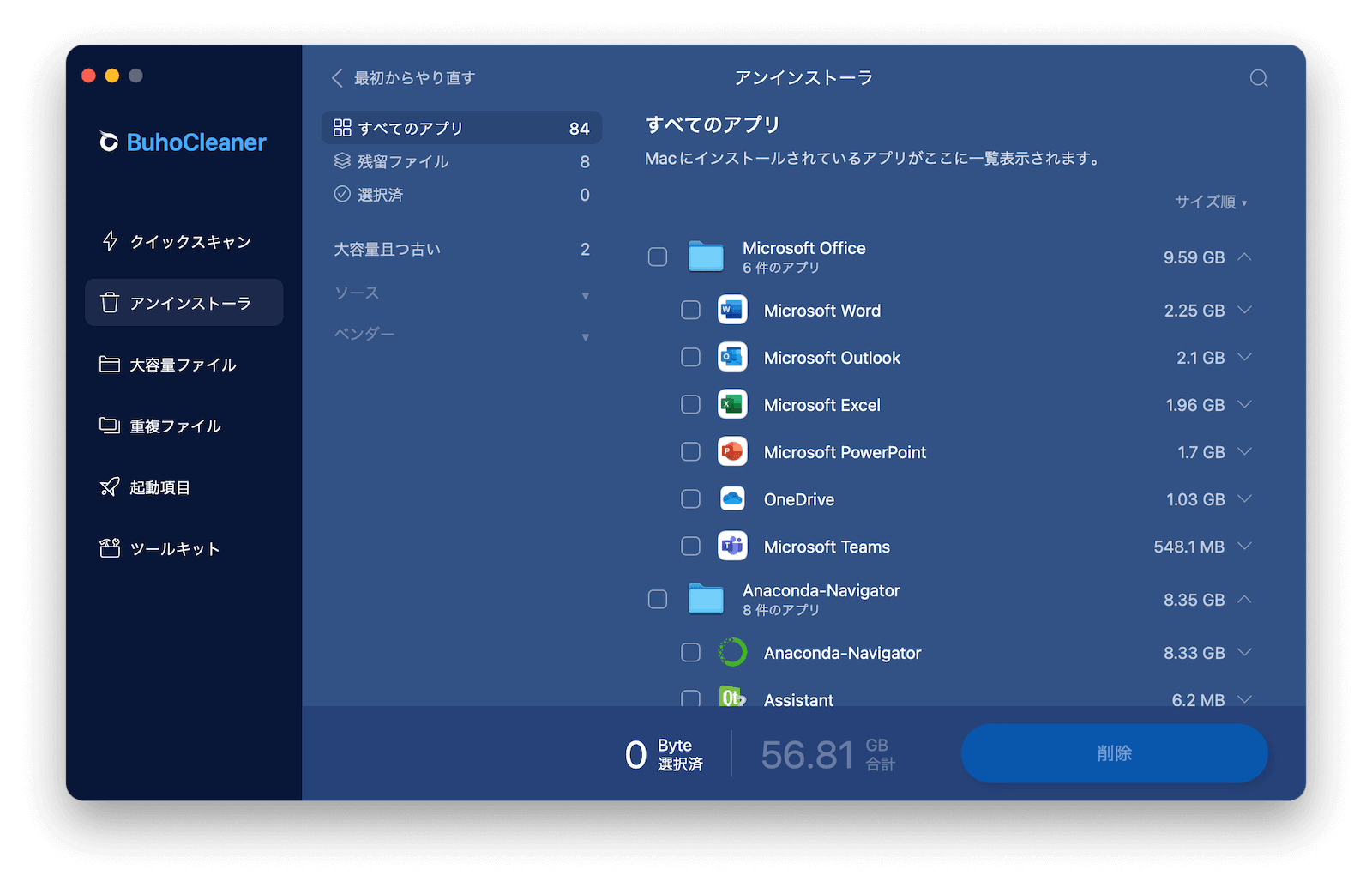Screen dimensions: 1372x888
Task: Select アンインストーラ in the sidebar
Action: pos(184,302)
